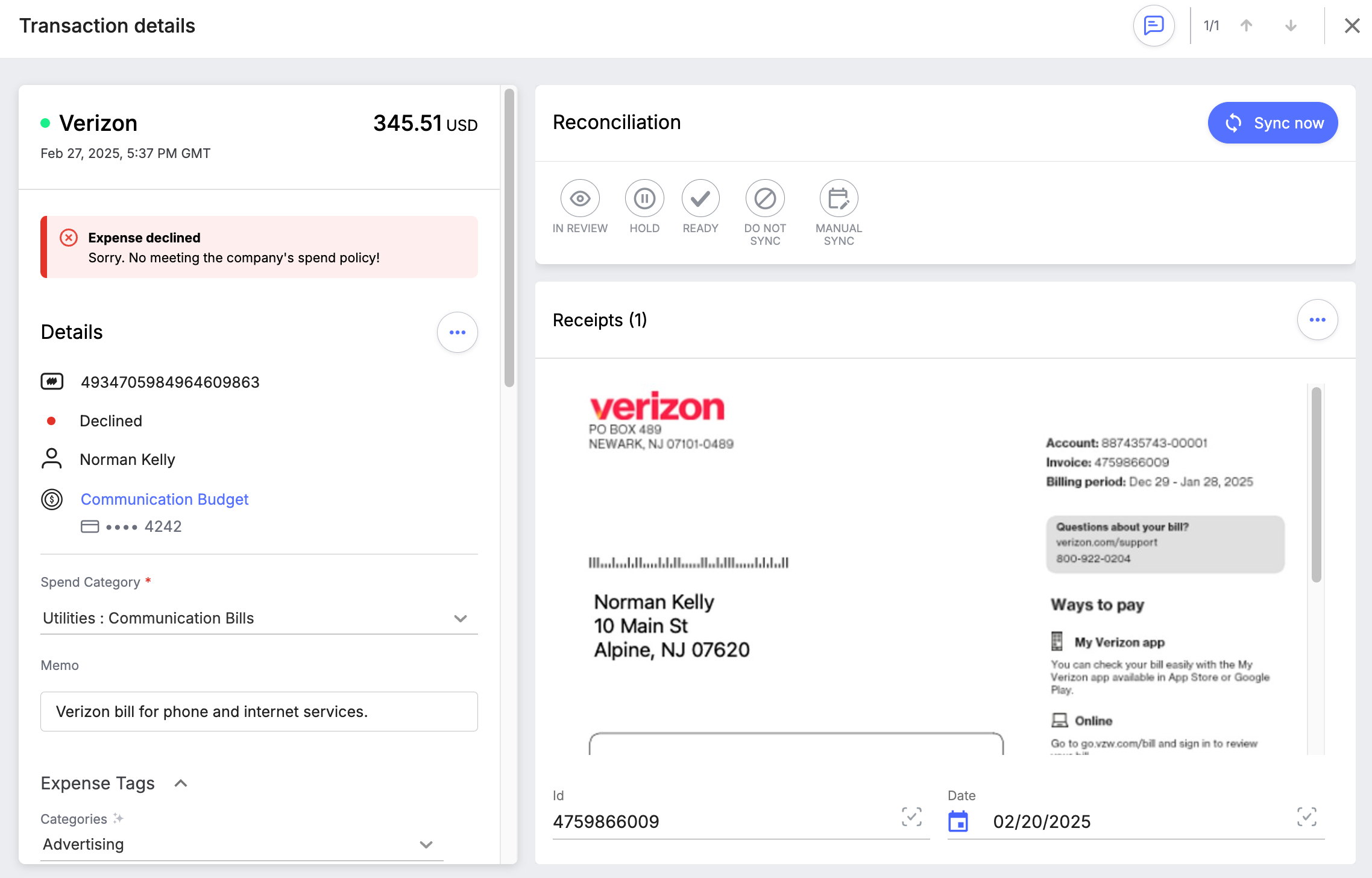Expand the Spend Category dropdown
Viewport: 1372px width, 878px height.
pyautogui.click(x=259, y=618)
